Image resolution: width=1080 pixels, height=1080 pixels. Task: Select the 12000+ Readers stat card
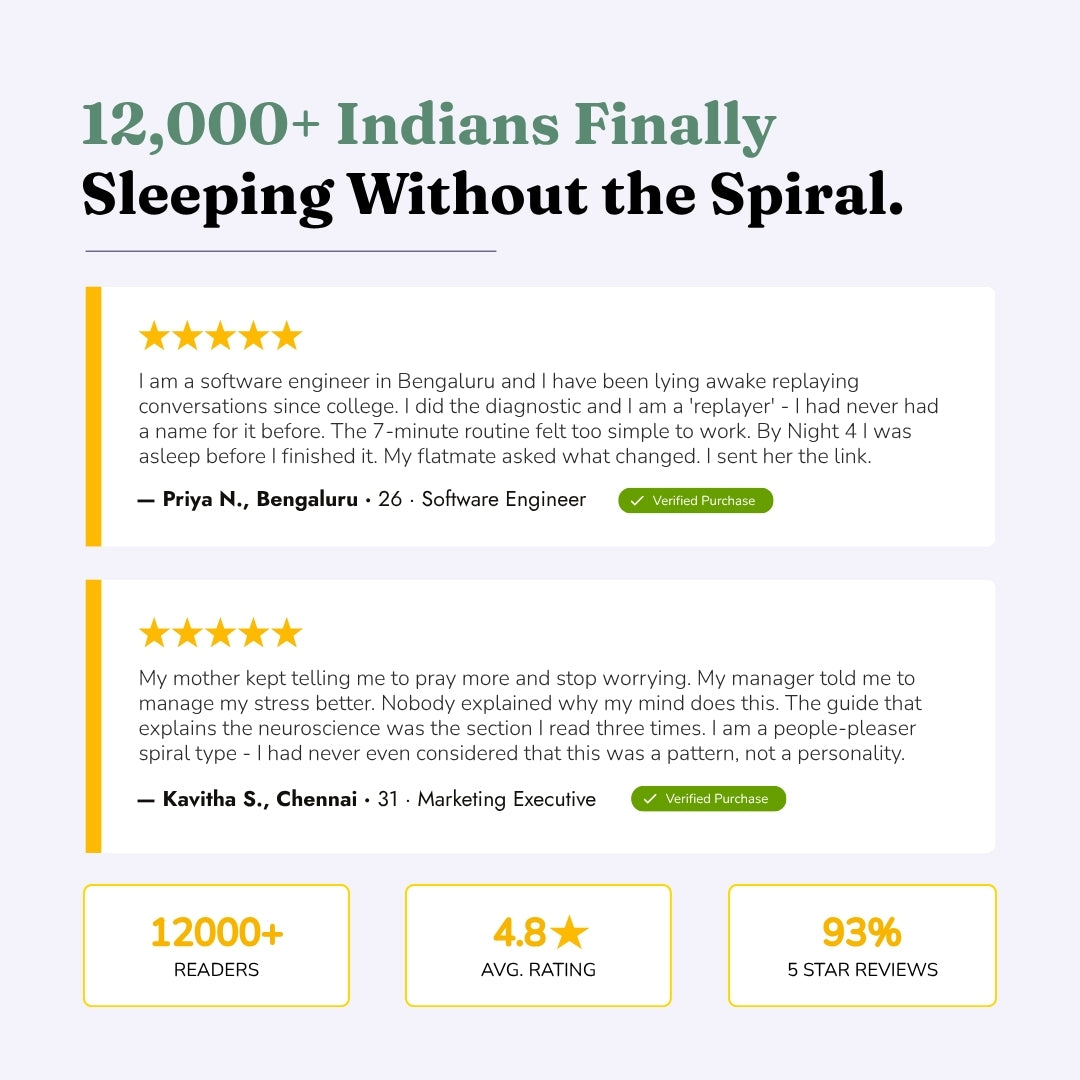216,945
